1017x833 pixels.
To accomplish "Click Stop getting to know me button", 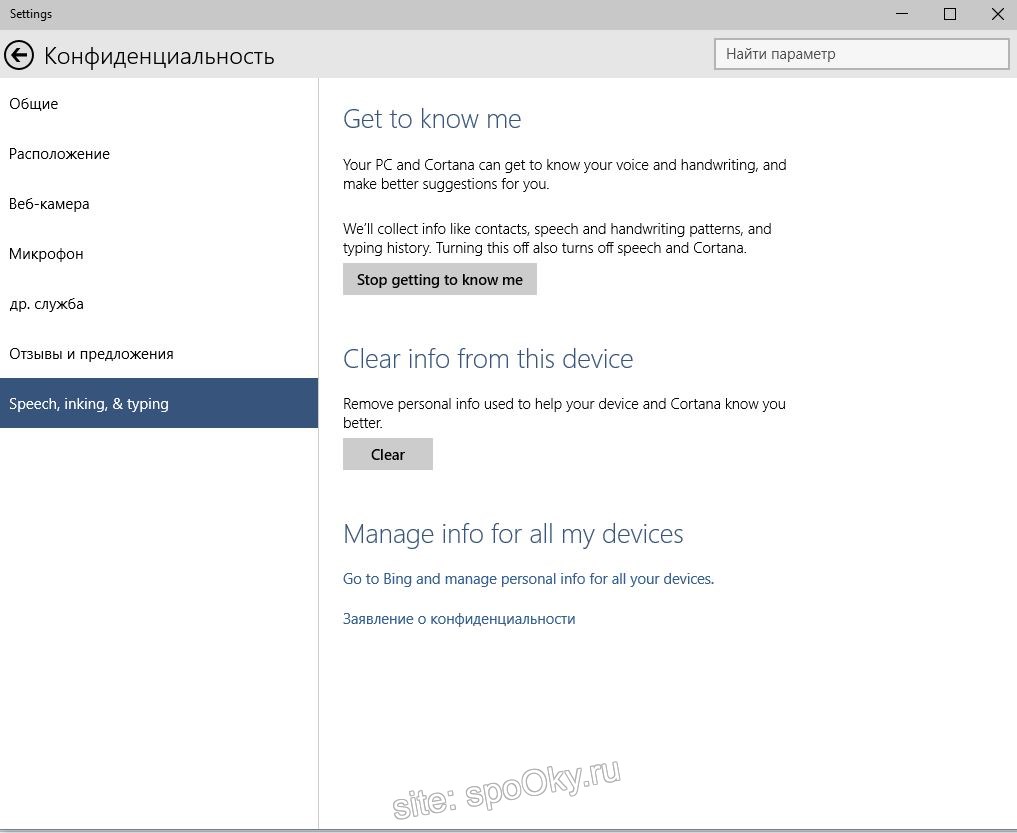I will 440,280.
